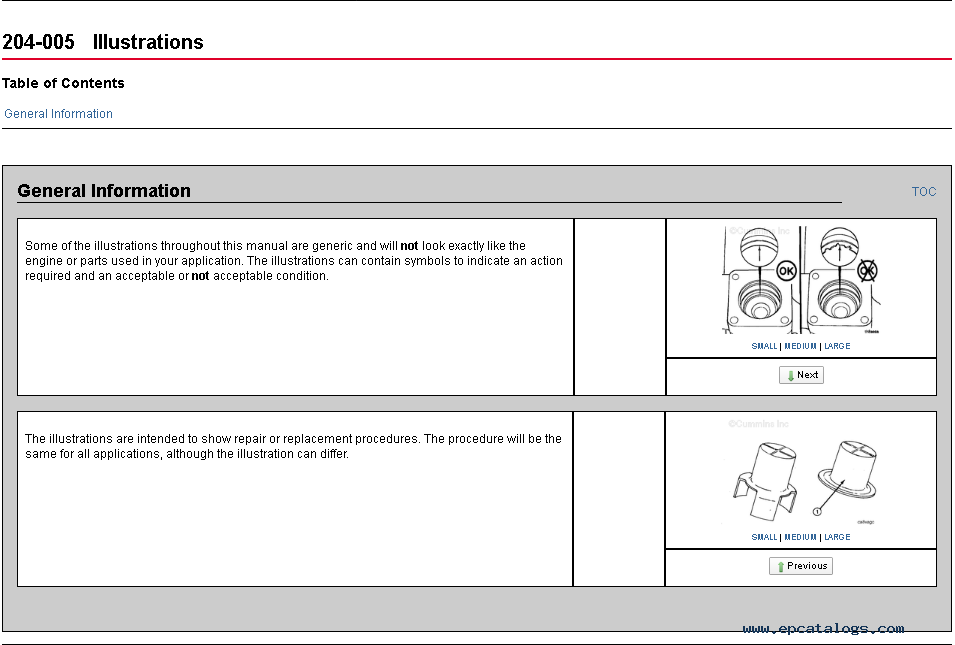Click the paragraph starting 'The illustrations are intended'

[293, 446]
